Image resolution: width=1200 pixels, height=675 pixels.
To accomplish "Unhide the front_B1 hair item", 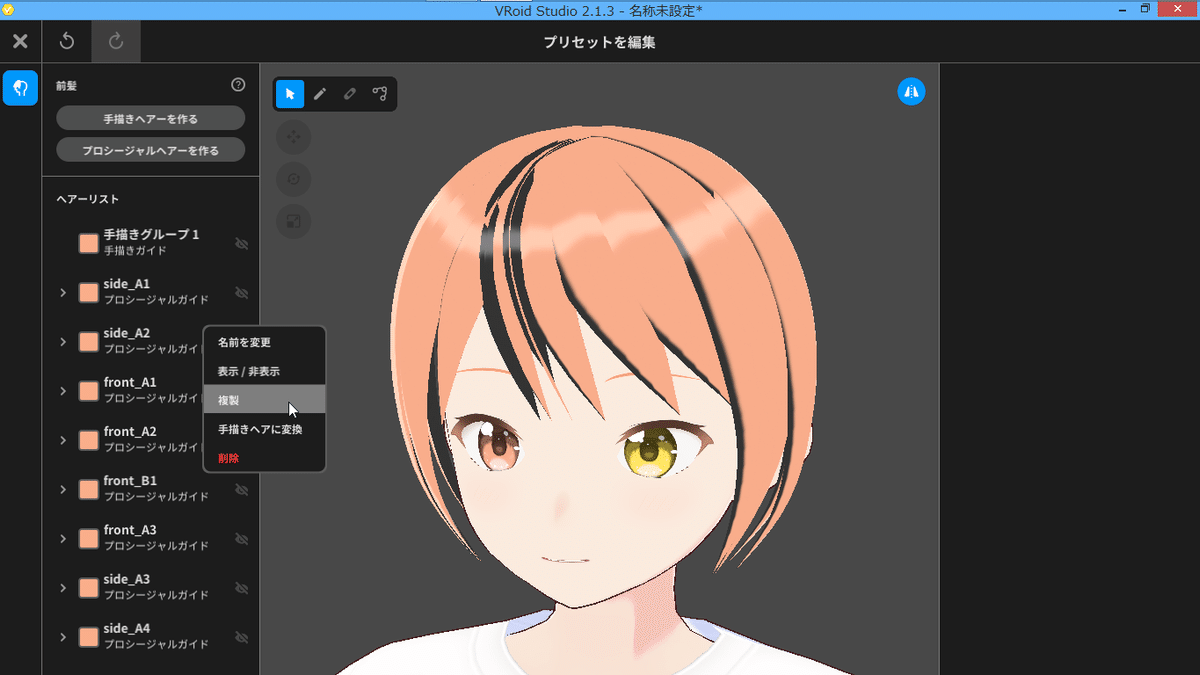I will [242, 489].
